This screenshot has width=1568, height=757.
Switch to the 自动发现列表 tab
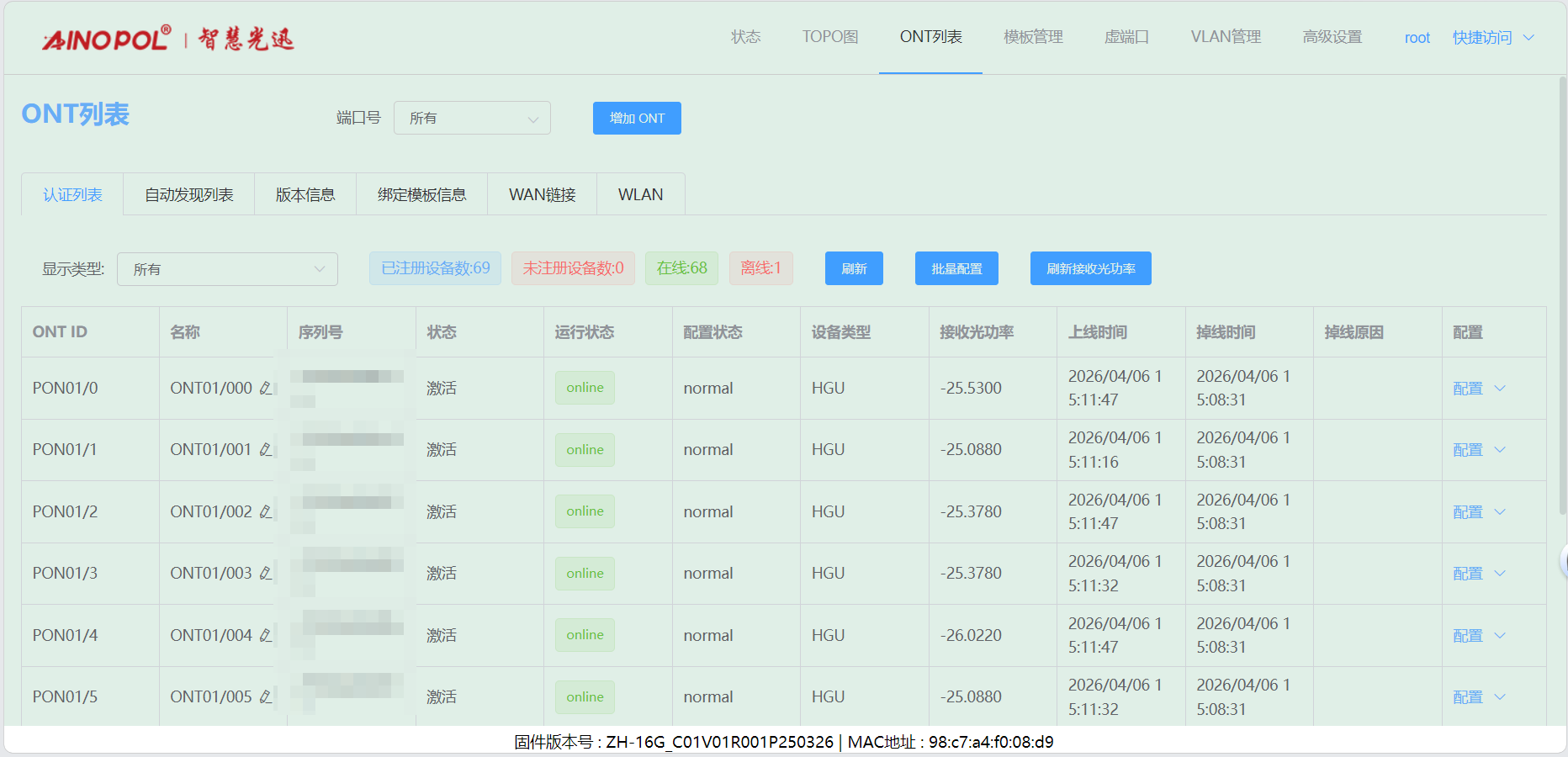coord(188,195)
